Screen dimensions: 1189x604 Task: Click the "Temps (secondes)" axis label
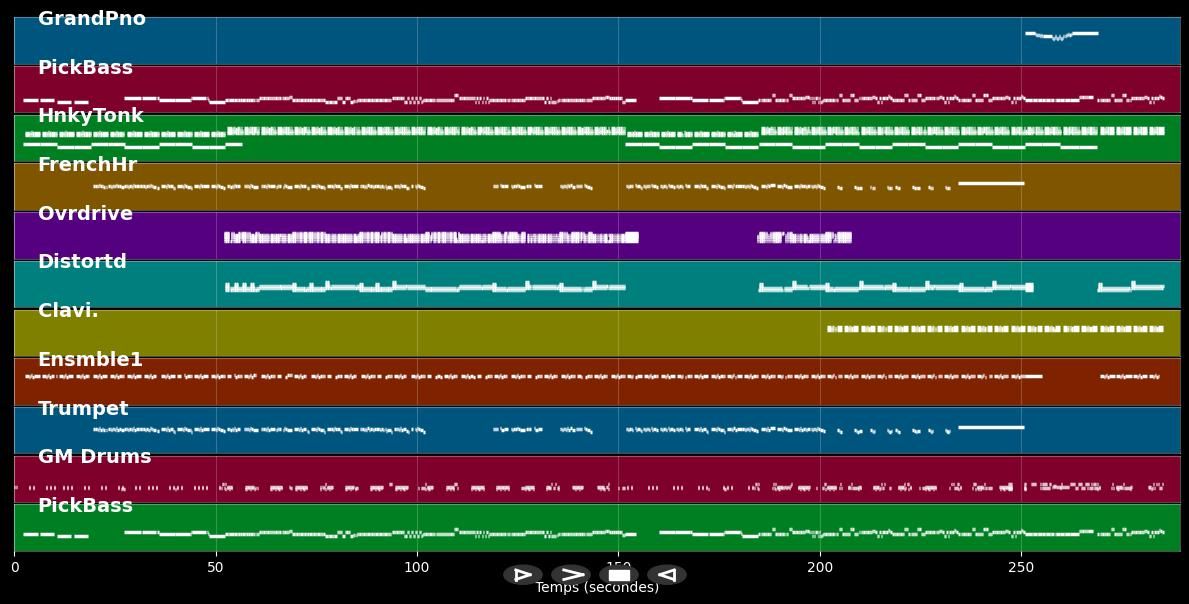click(597, 588)
